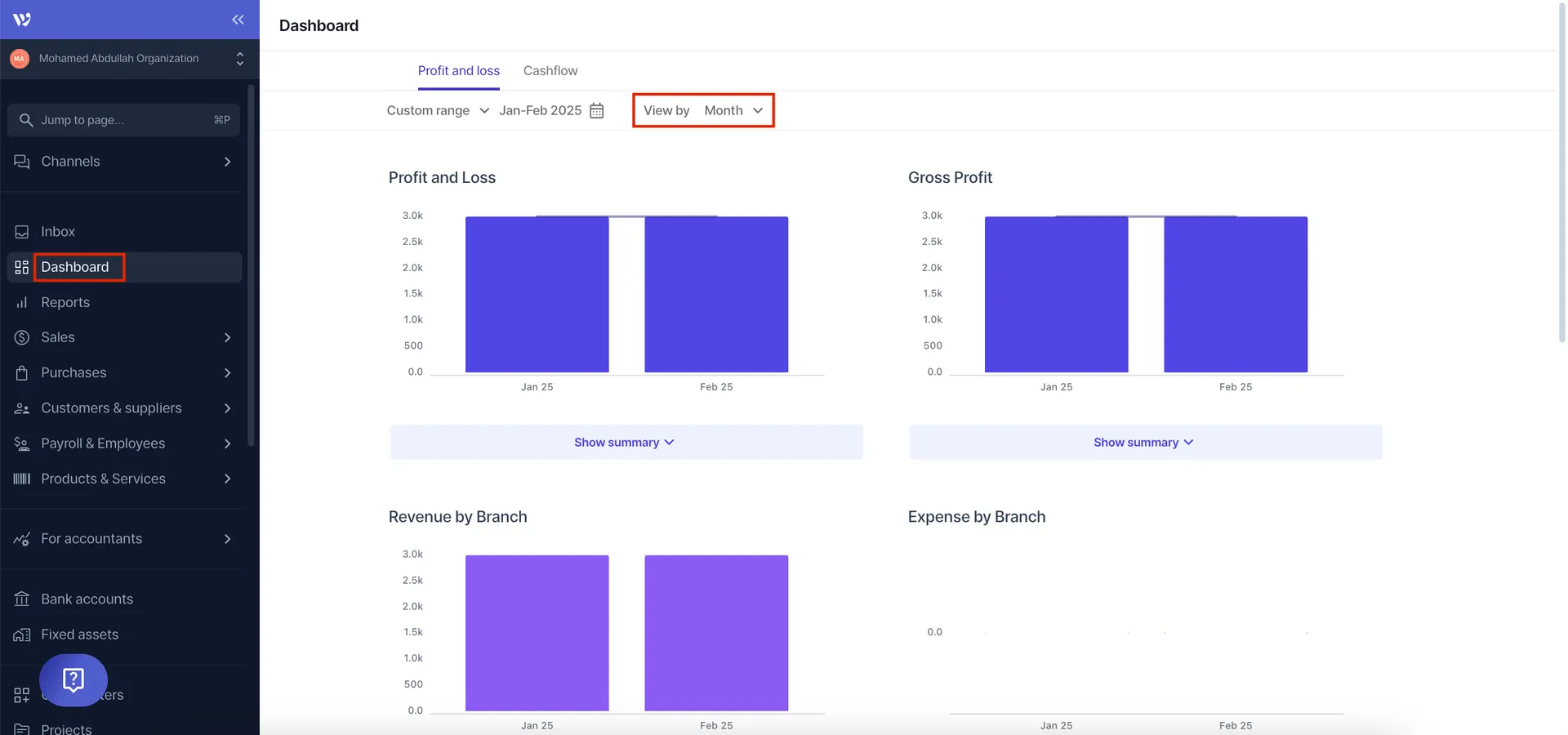Open the Sales section icon
This screenshot has height=735, width=1568.
point(21,337)
